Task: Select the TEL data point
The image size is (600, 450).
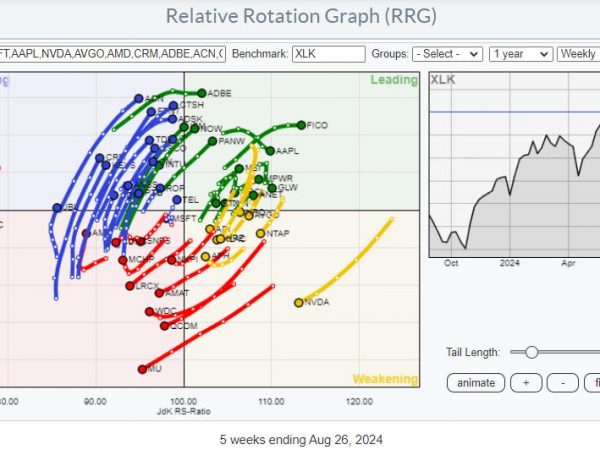Action: click(x=177, y=200)
